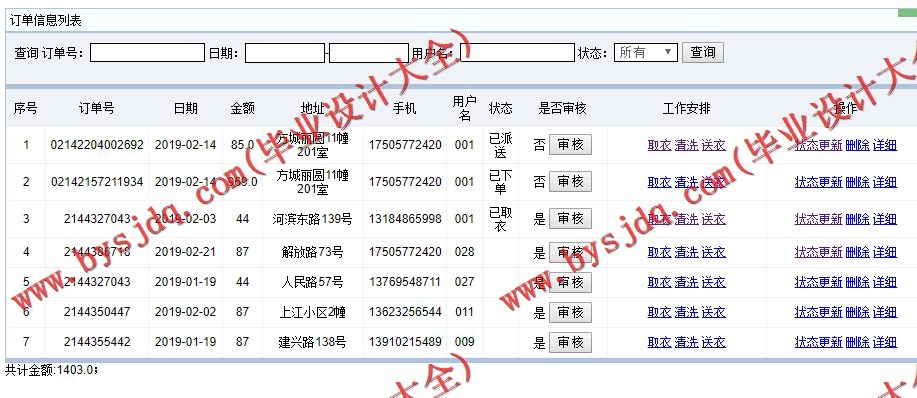Select the 共计金额:1403.0 total text
917x398 pixels.
click(x=51, y=369)
